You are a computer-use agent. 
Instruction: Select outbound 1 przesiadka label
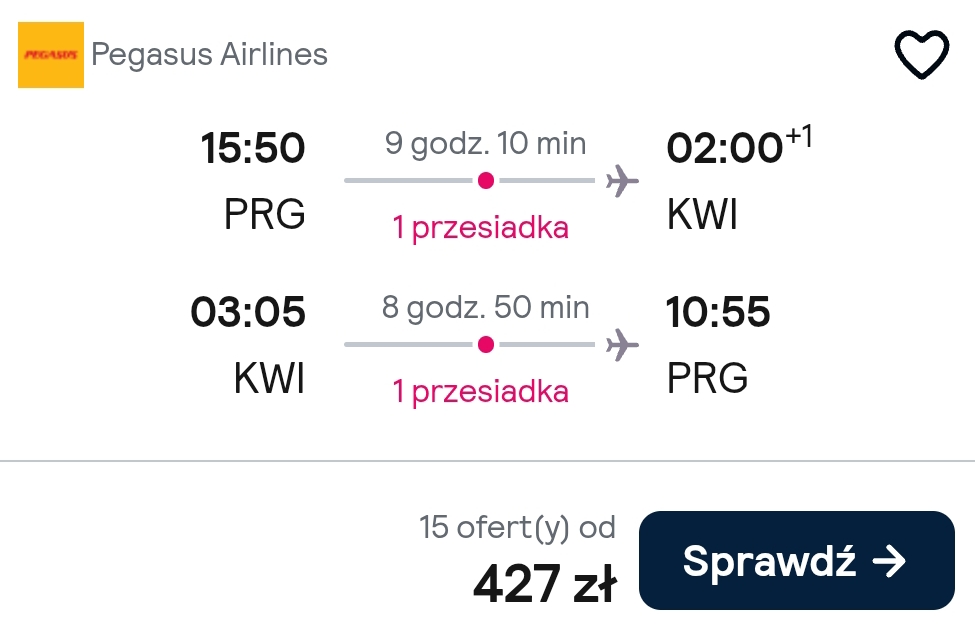[481, 227]
